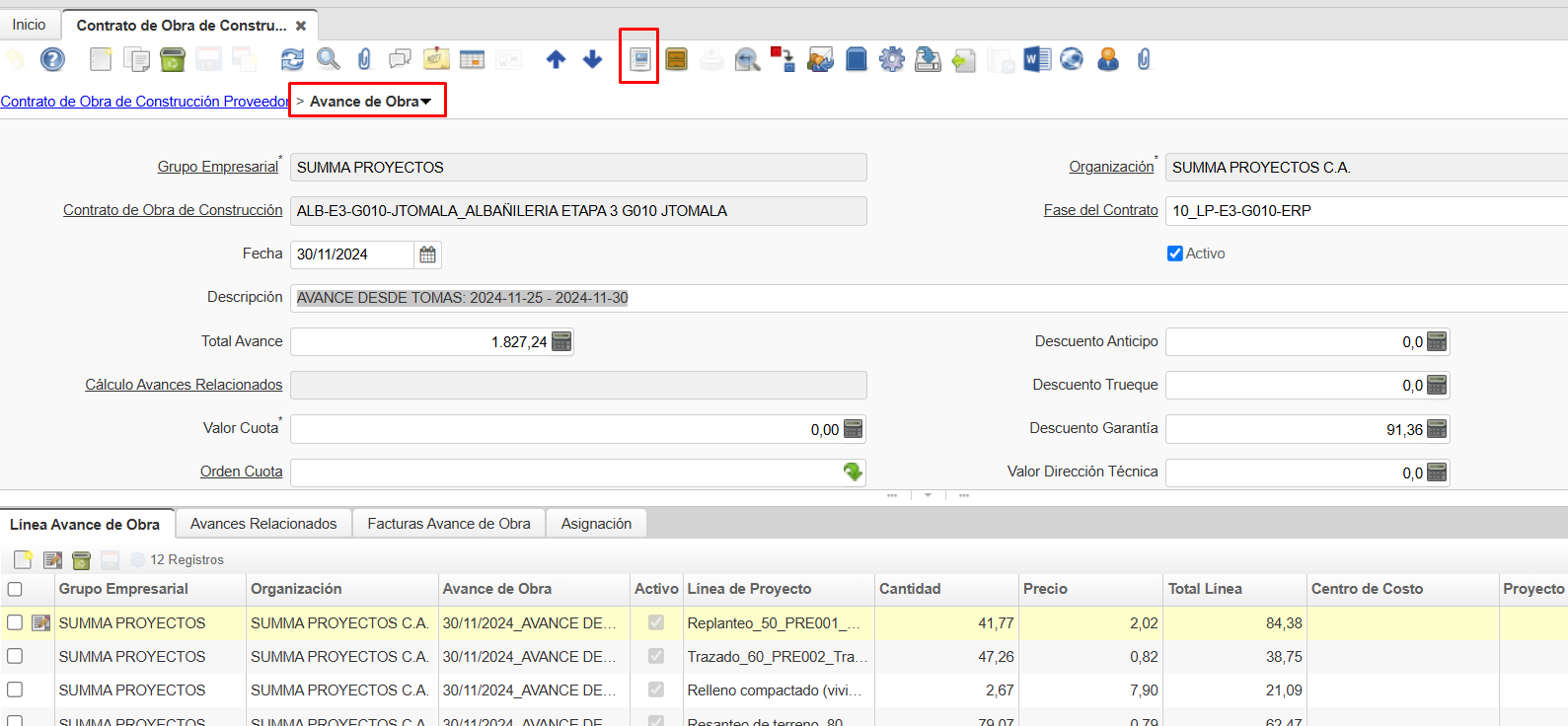Screen dimensions: 1568x726
Task: Click the highlighted Report icon in toolbar
Action: (639, 60)
